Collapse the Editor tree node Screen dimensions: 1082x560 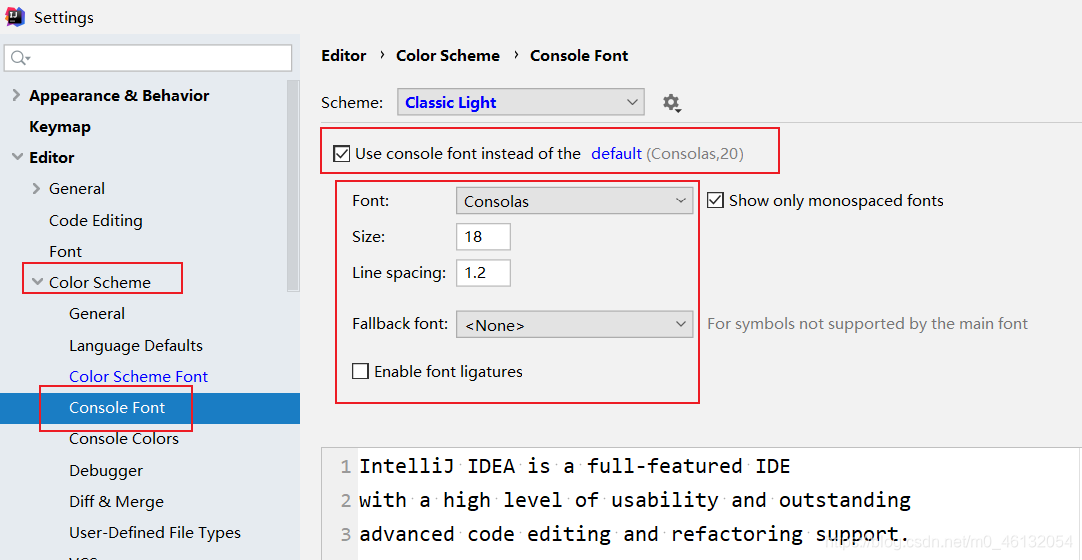tap(17, 157)
